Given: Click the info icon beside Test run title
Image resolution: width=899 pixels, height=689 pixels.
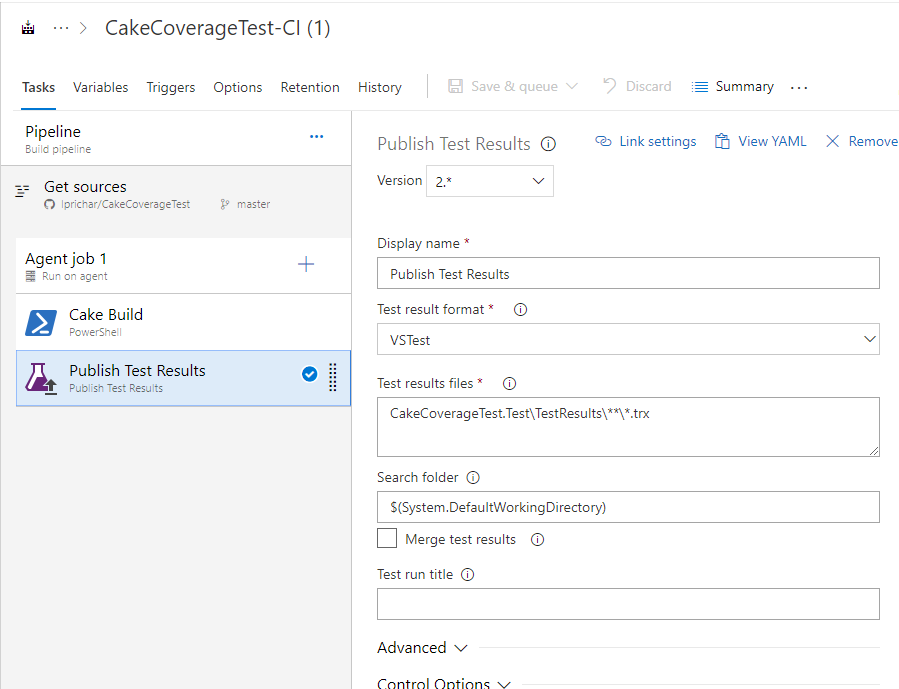Looking at the screenshot, I should tap(468, 575).
